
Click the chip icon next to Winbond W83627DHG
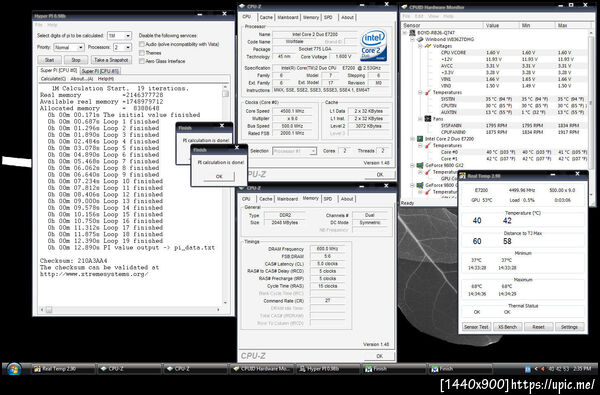tap(420, 39)
